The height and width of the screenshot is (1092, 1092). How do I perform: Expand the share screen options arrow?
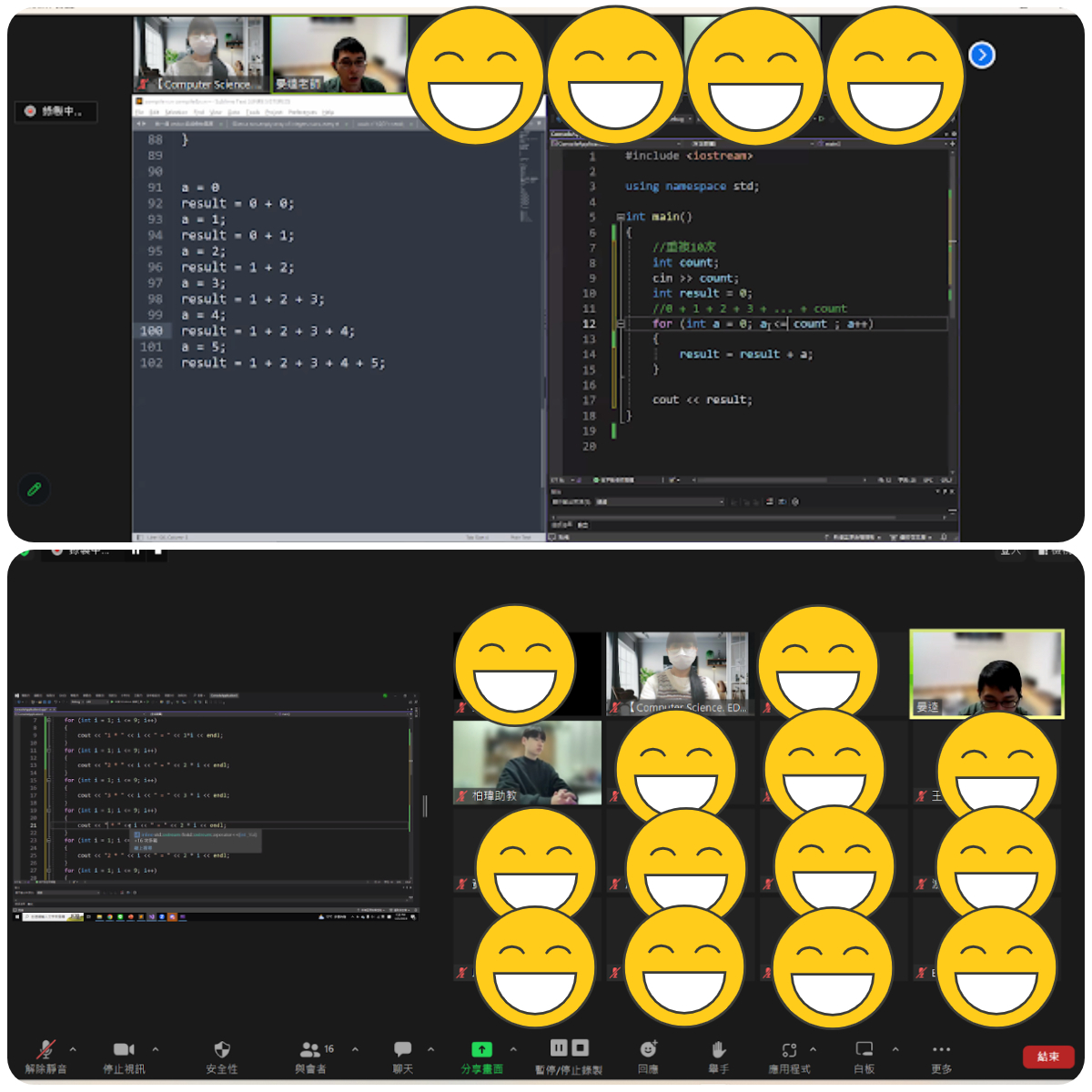[x=513, y=1049]
